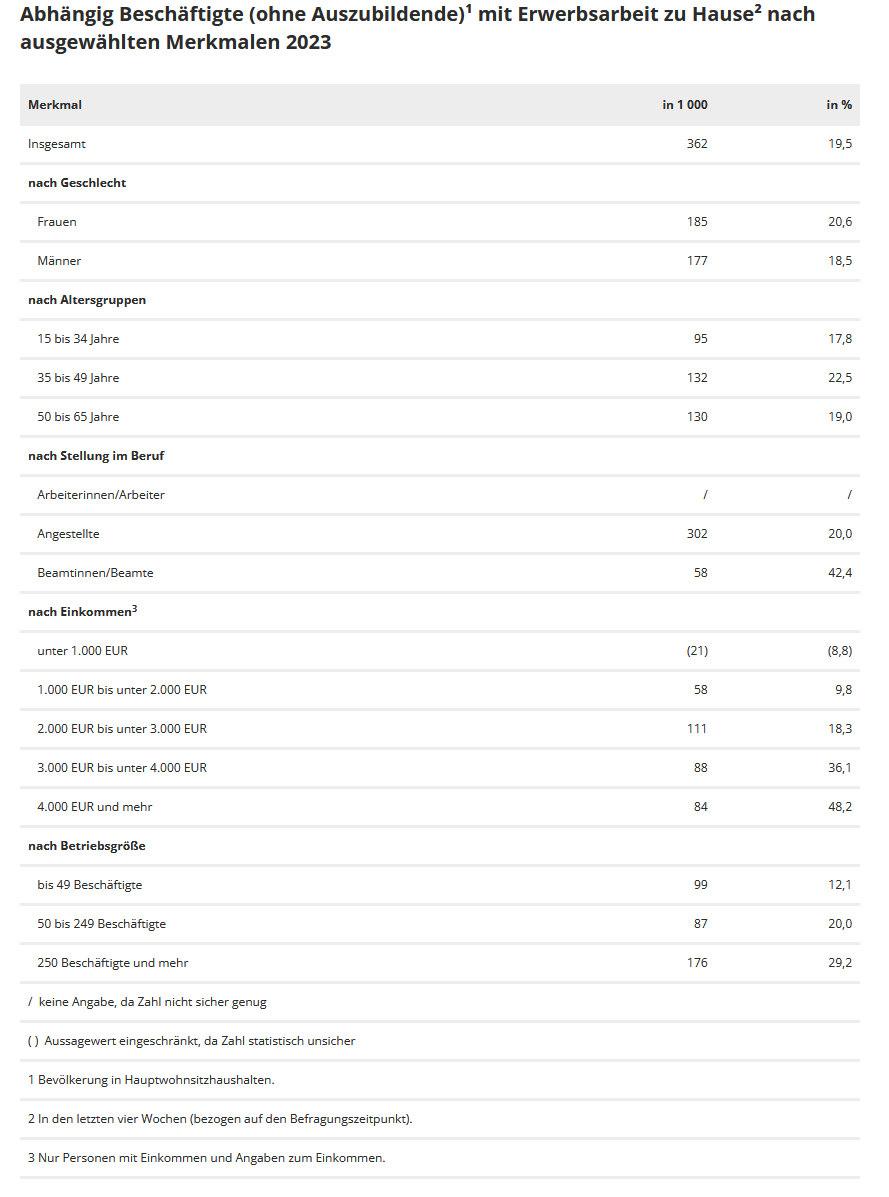
Task: Select the "35 bis 49 Jahre" row label
Action: 78,378
